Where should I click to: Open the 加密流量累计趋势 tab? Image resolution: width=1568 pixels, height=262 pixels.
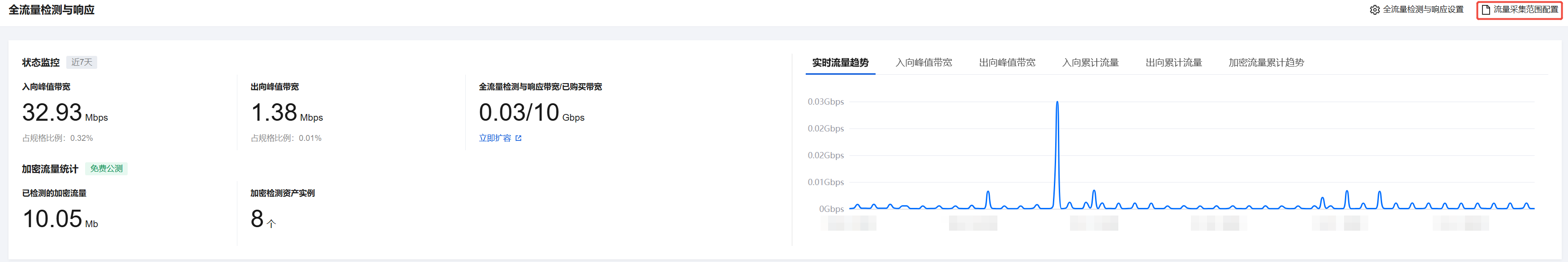click(x=1266, y=63)
